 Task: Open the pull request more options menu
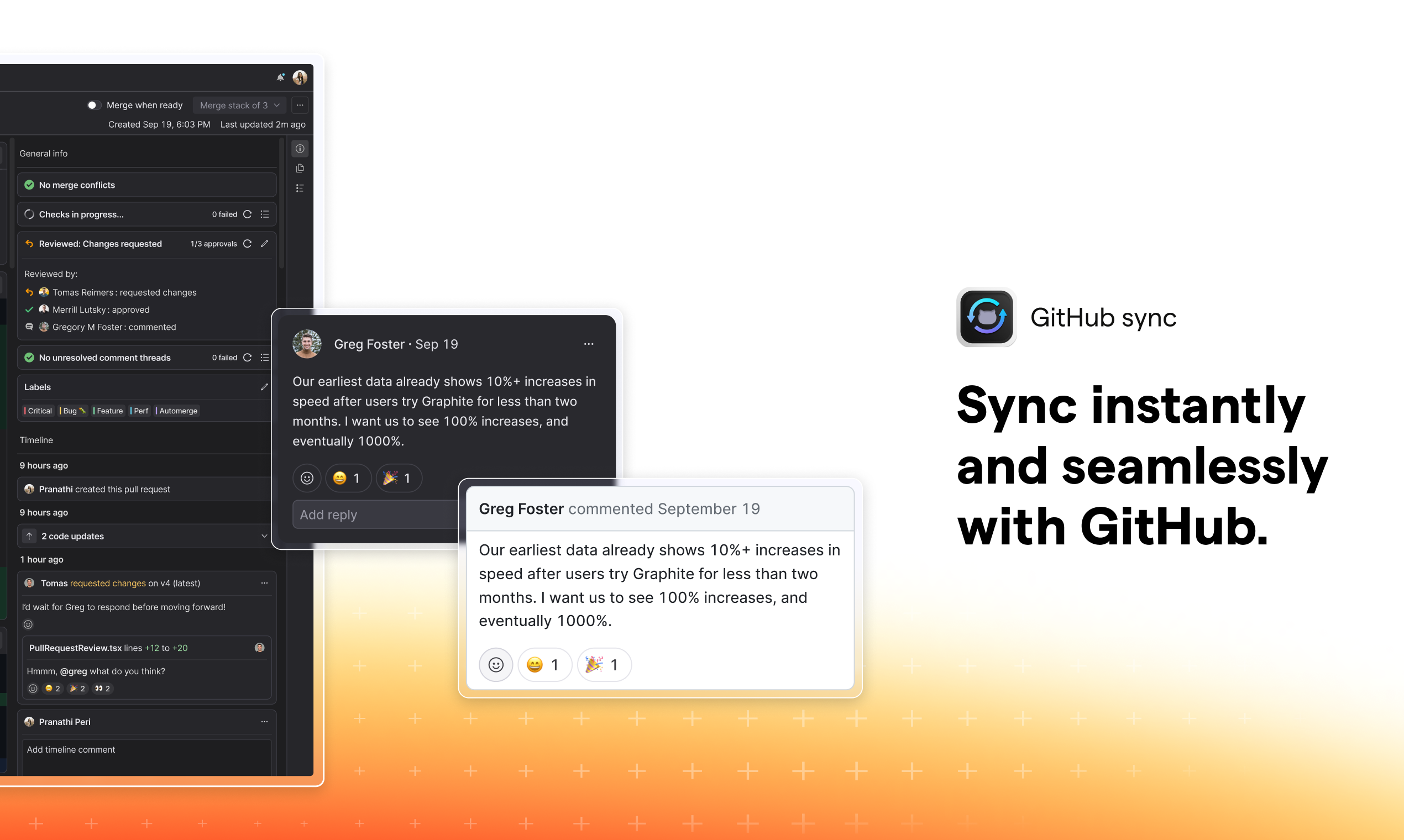[x=300, y=106]
